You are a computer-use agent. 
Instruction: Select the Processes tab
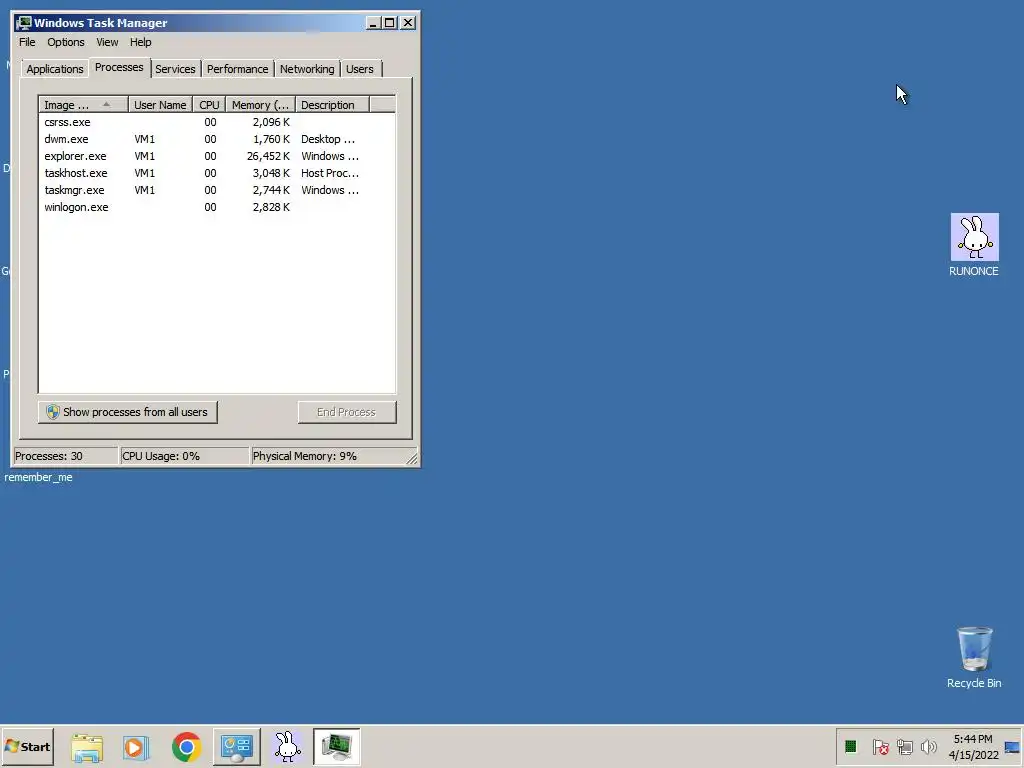119,67
